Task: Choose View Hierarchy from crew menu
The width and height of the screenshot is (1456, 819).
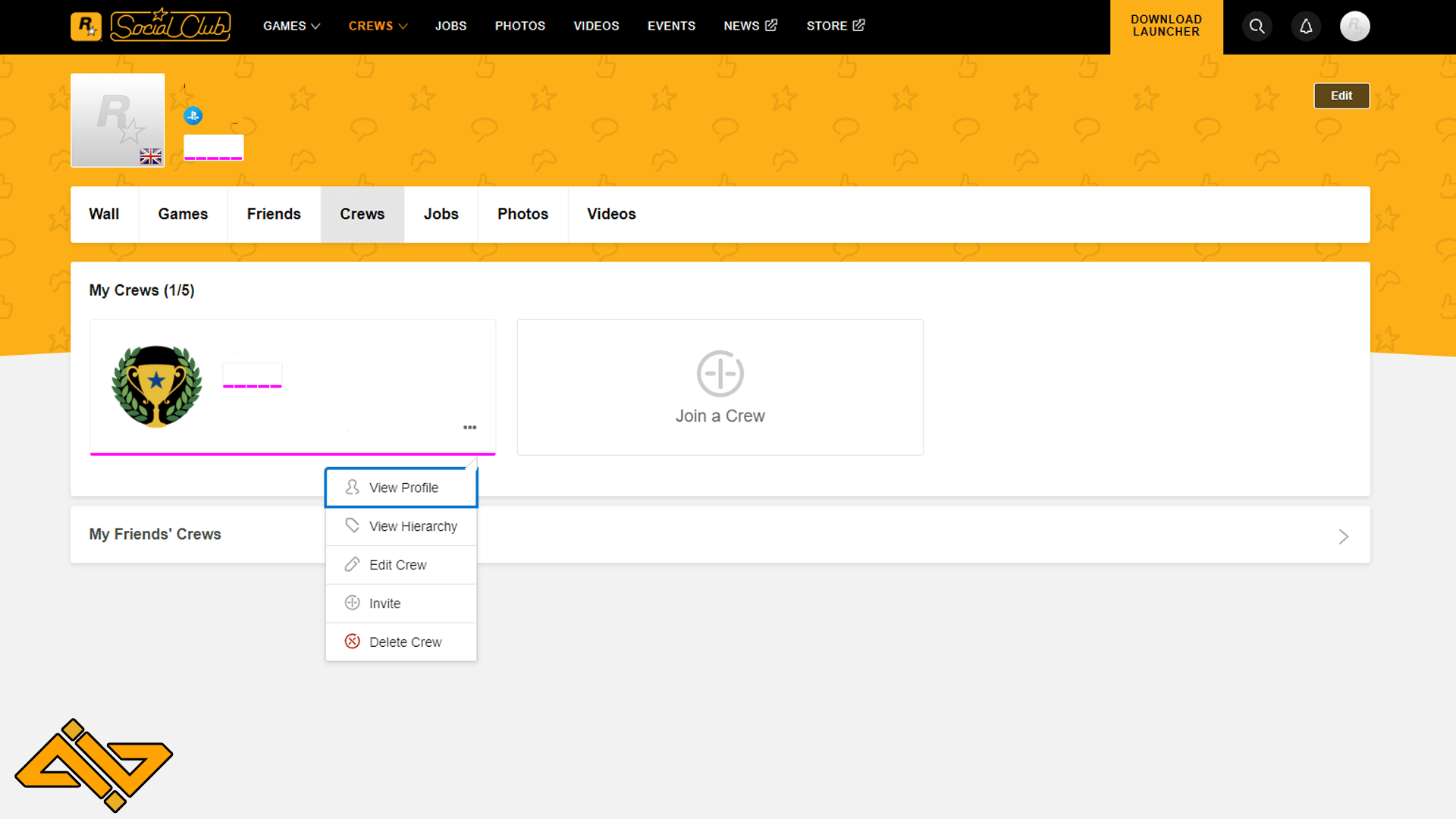Action: [401, 526]
